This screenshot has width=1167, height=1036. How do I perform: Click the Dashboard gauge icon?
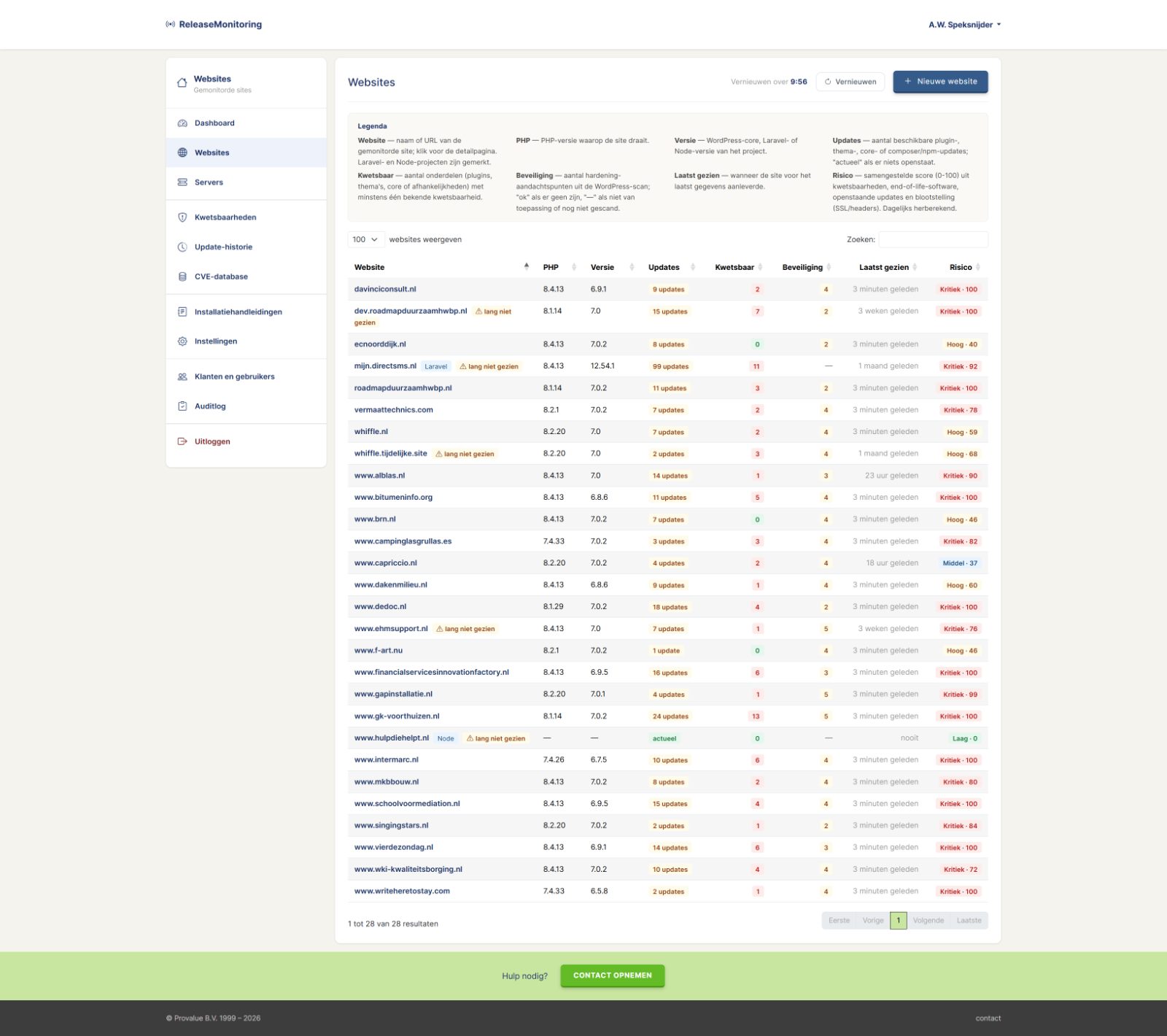[182, 123]
